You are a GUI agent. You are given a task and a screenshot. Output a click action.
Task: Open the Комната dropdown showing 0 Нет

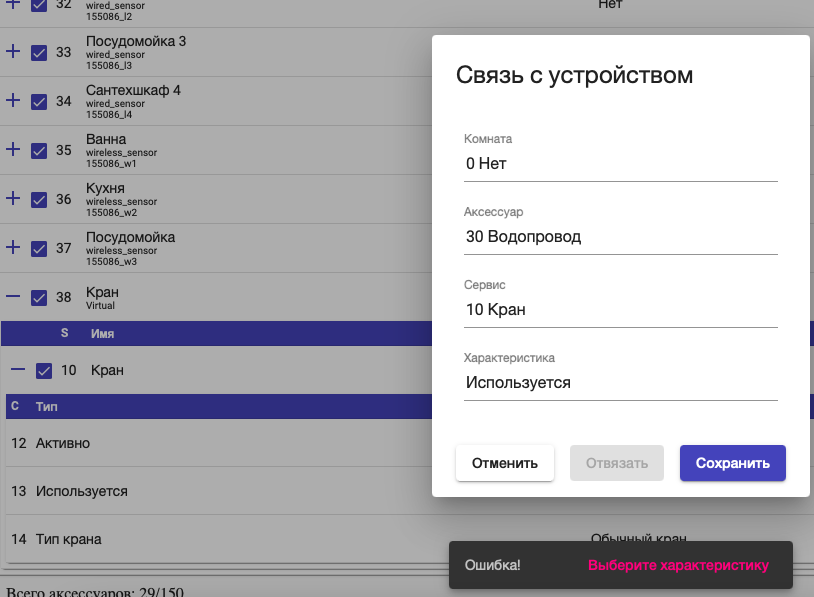tap(620, 164)
